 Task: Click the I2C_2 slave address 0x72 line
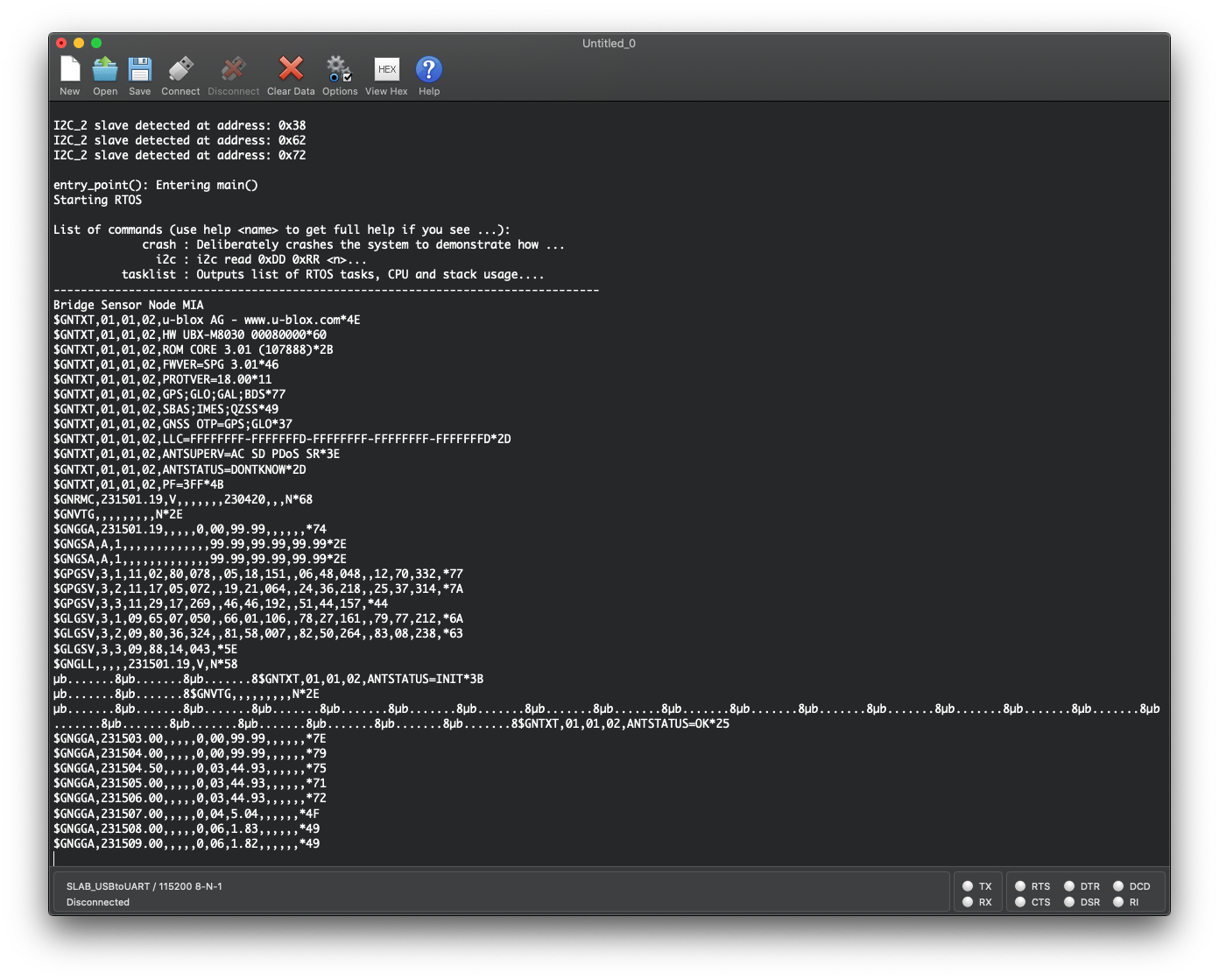coord(180,155)
